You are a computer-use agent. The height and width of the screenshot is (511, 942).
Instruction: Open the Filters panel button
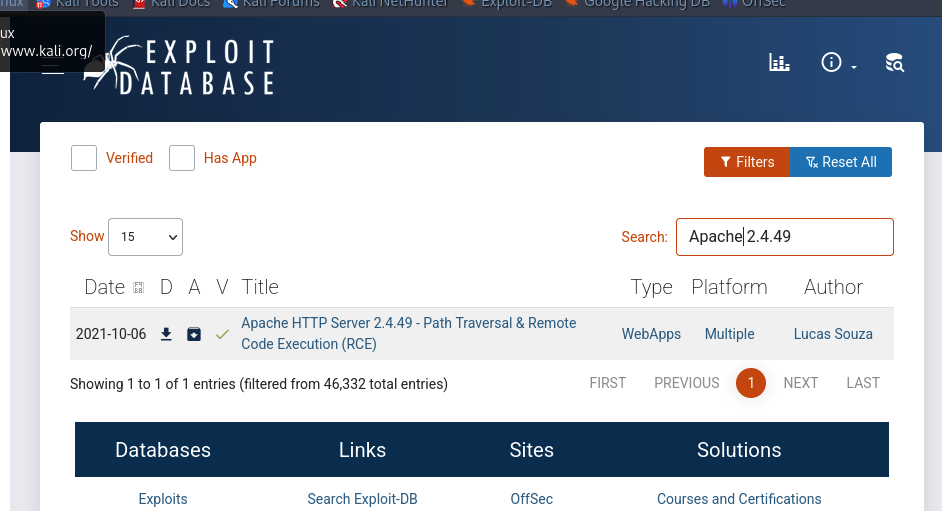pyautogui.click(x=747, y=162)
